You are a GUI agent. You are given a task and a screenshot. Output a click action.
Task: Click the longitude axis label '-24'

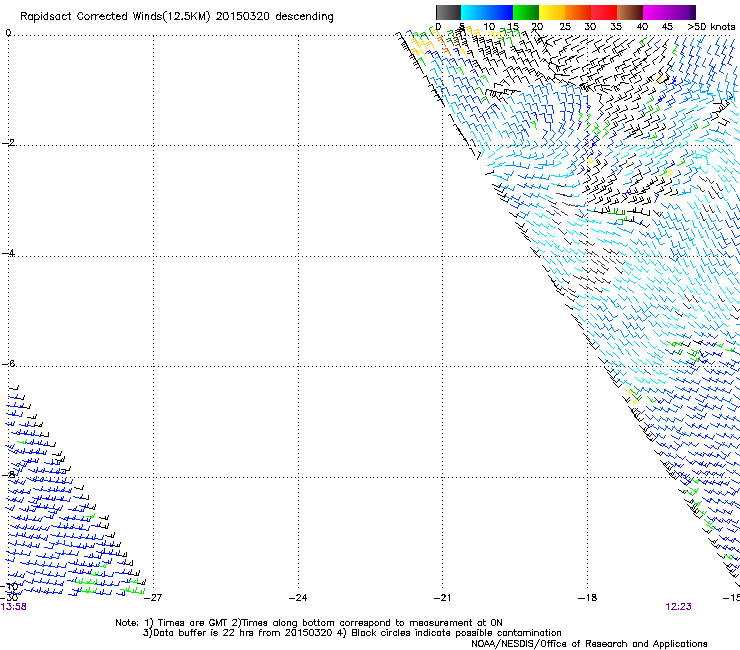298,598
